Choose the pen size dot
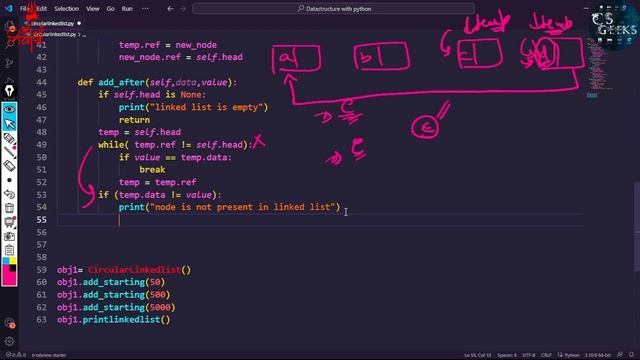Viewport: 640px width, 360px height. pyautogui.click(x=9, y=180)
